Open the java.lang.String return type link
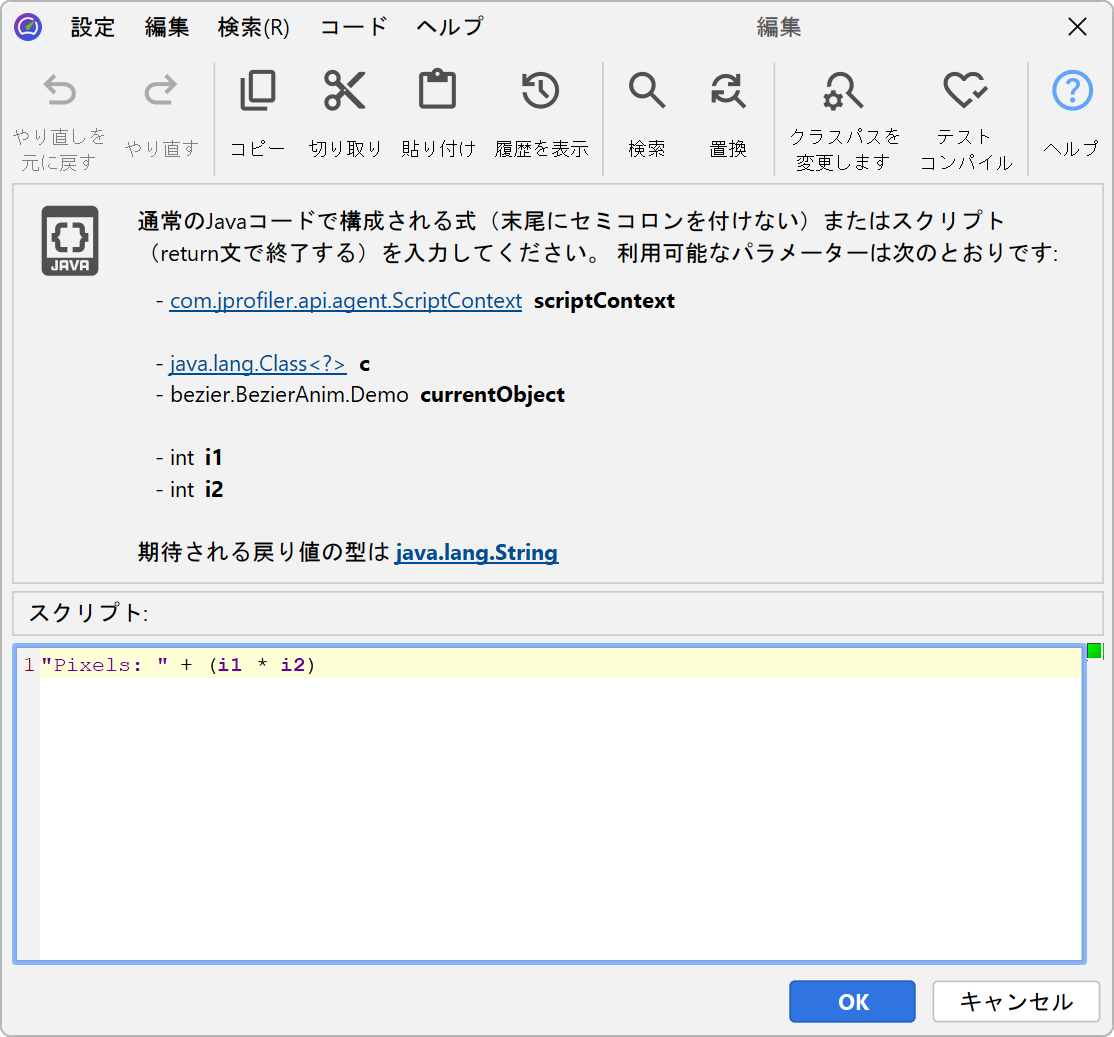Viewport: 1114px width, 1037px height. coord(476,553)
